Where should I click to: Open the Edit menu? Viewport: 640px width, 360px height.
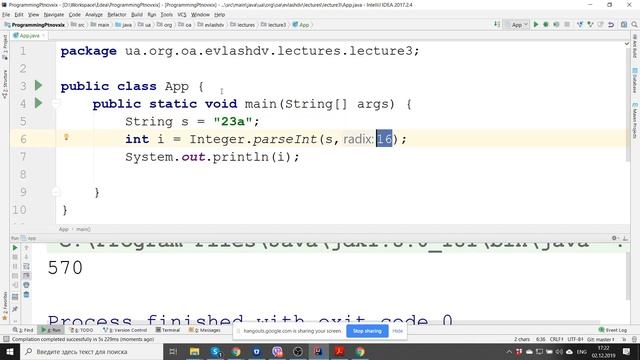19,15
